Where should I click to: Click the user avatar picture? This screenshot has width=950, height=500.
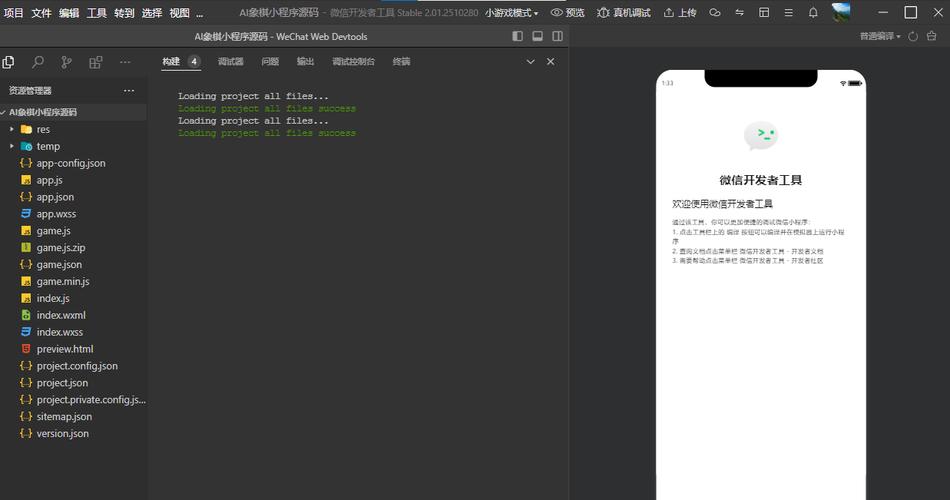pos(841,12)
